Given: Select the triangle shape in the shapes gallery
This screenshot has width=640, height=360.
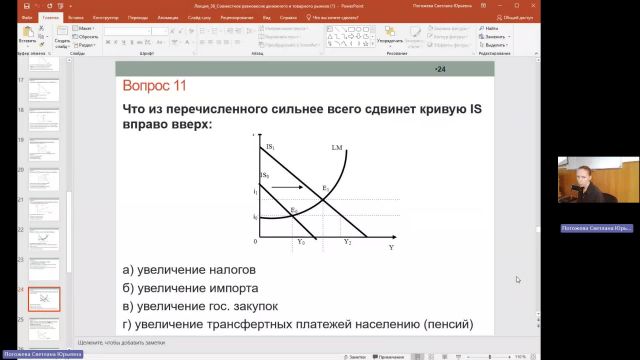Looking at the screenshot, I should [330, 36].
